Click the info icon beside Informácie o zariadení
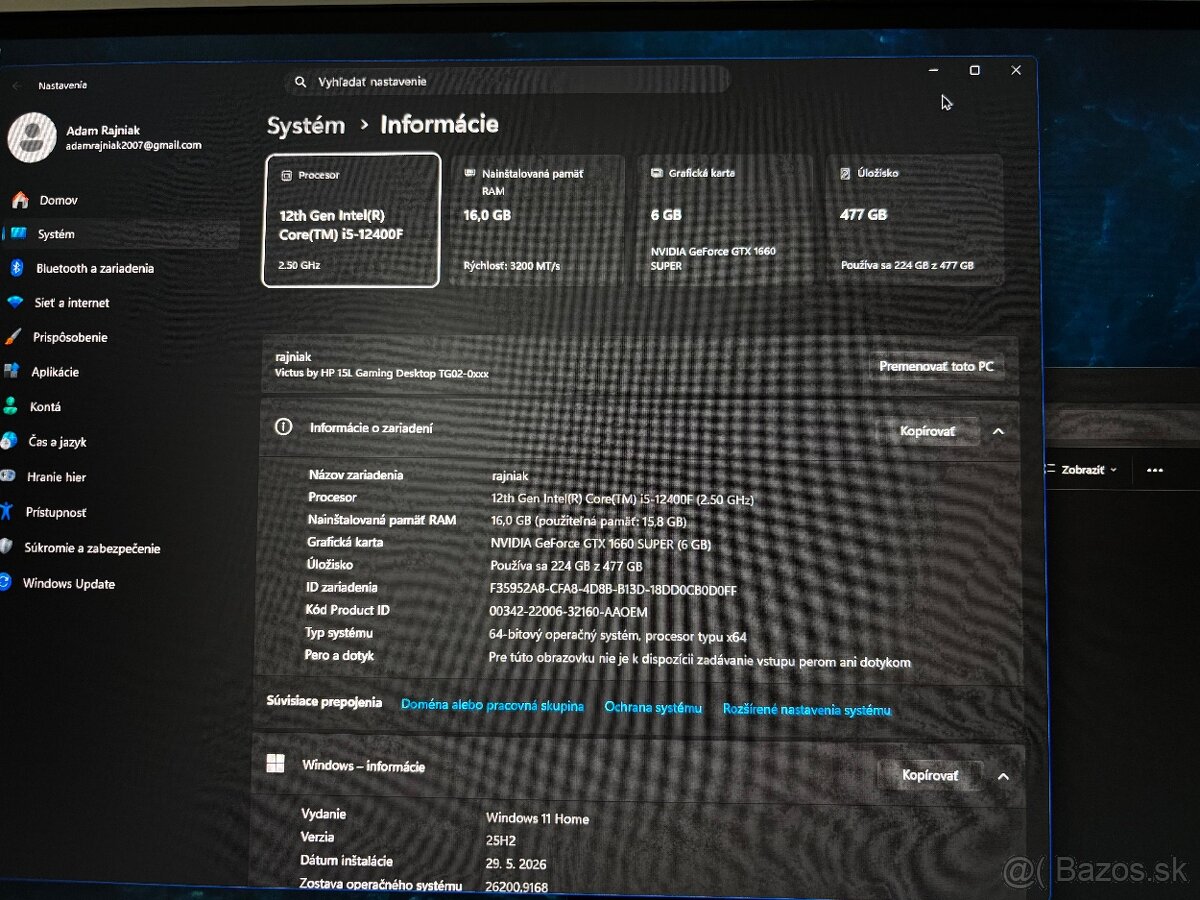The width and height of the screenshot is (1200, 900). pyautogui.click(x=284, y=427)
